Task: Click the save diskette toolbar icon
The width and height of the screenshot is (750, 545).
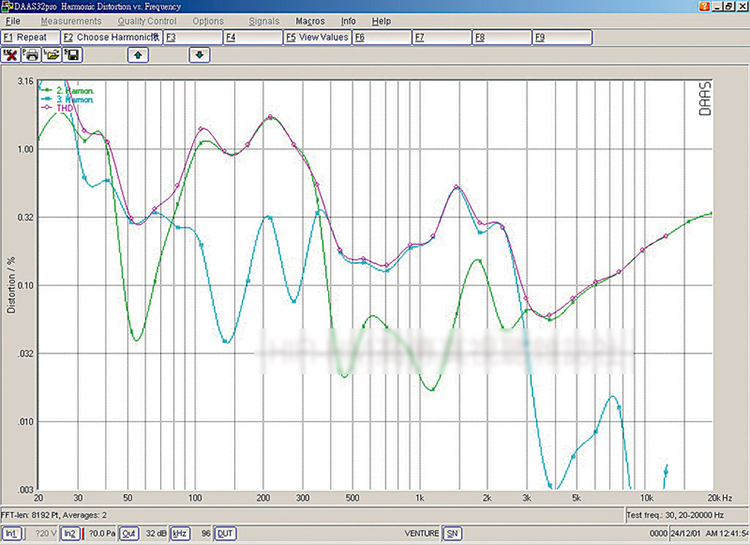Action: coord(72,55)
